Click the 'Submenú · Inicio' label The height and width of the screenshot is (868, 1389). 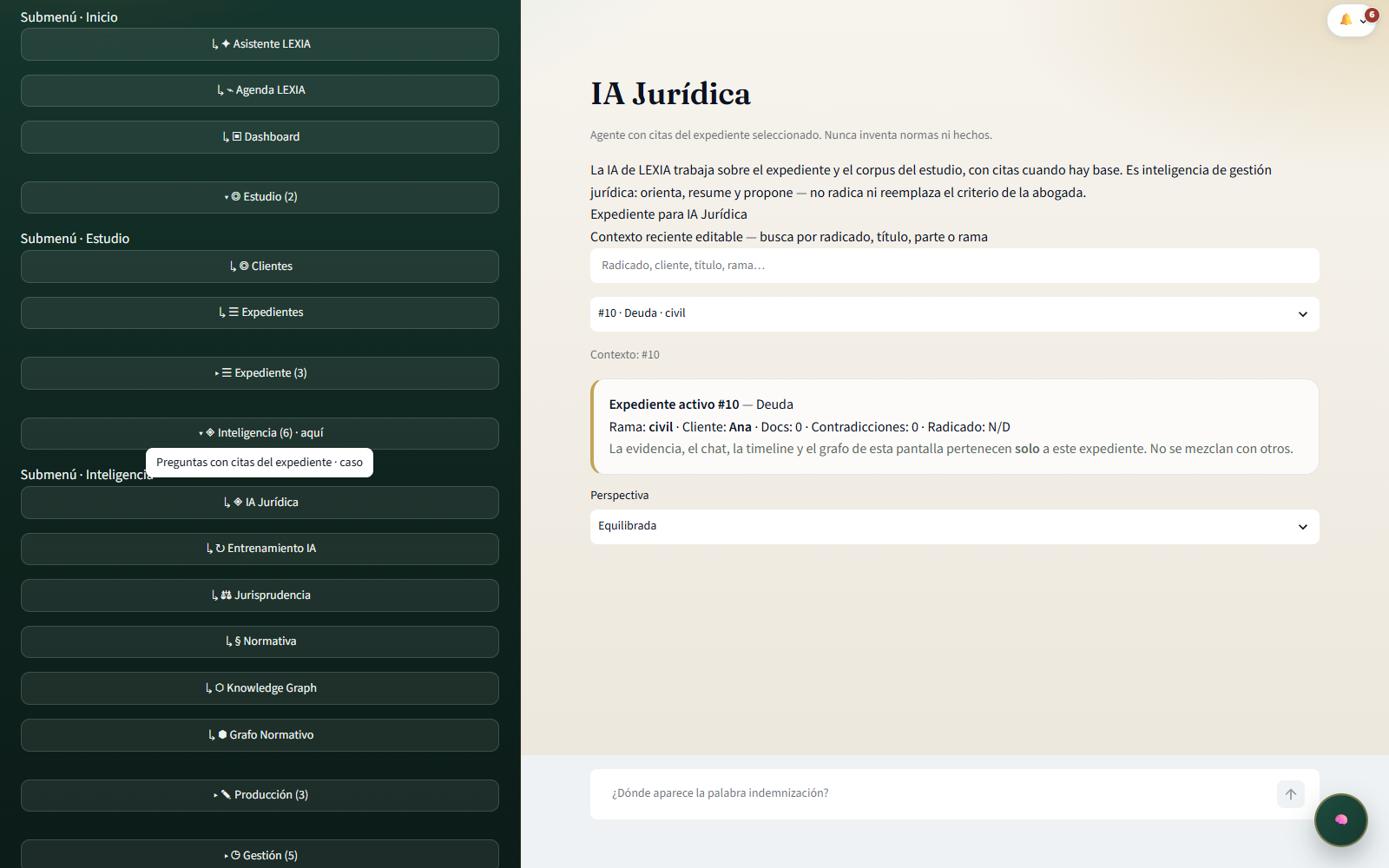pyautogui.click(x=69, y=17)
